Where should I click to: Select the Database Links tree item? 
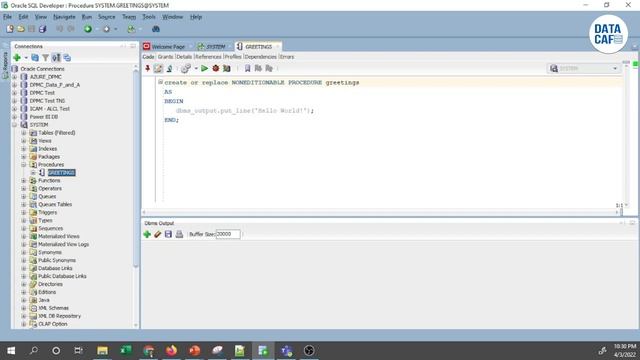[x=55, y=268]
